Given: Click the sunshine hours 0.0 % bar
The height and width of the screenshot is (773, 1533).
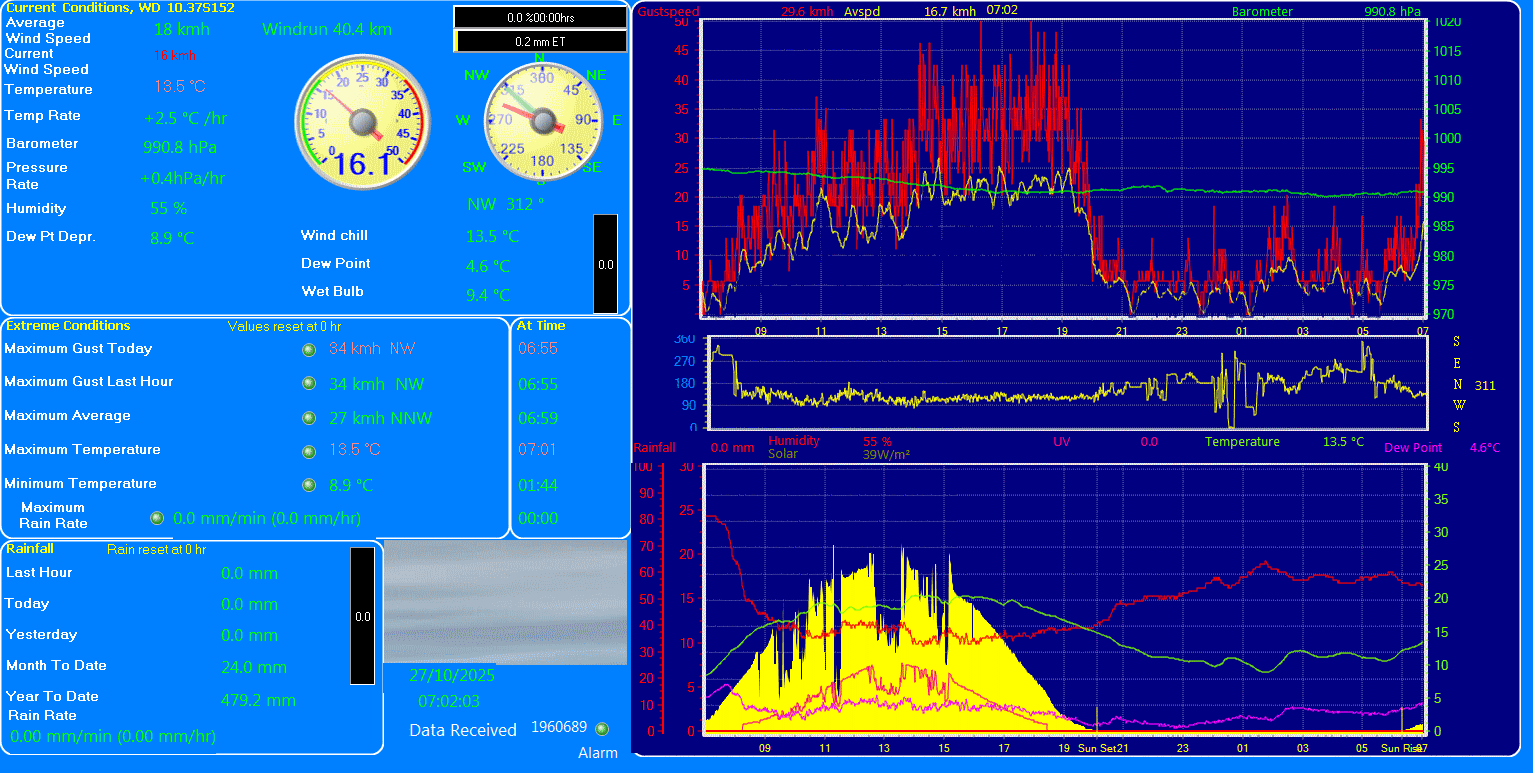Looking at the screenshot, I should (540, 18).
